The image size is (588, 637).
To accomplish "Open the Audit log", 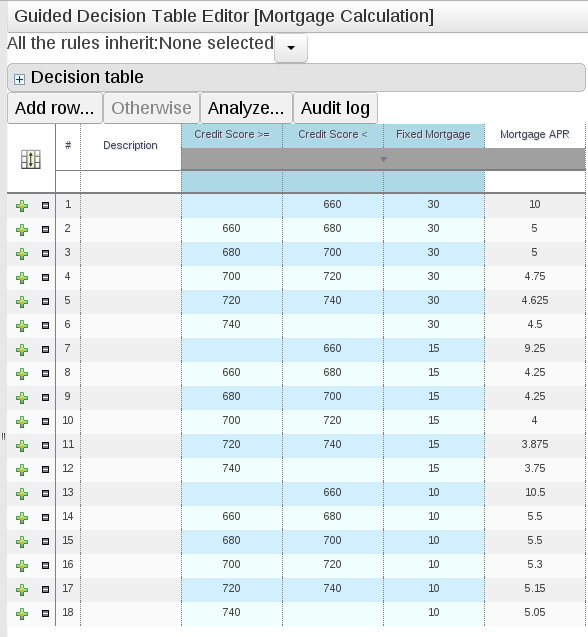I will 335,108.
